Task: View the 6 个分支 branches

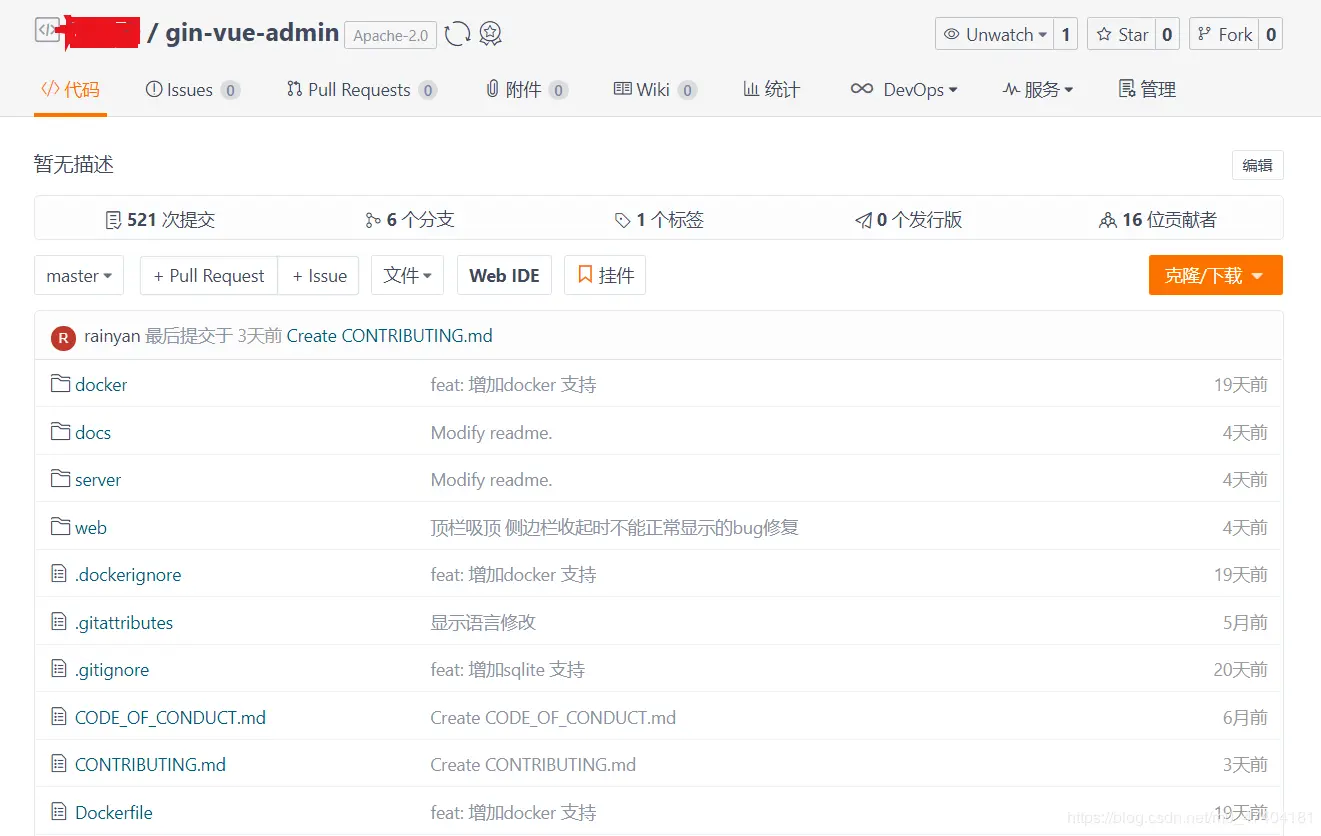Action: point(410,220)
